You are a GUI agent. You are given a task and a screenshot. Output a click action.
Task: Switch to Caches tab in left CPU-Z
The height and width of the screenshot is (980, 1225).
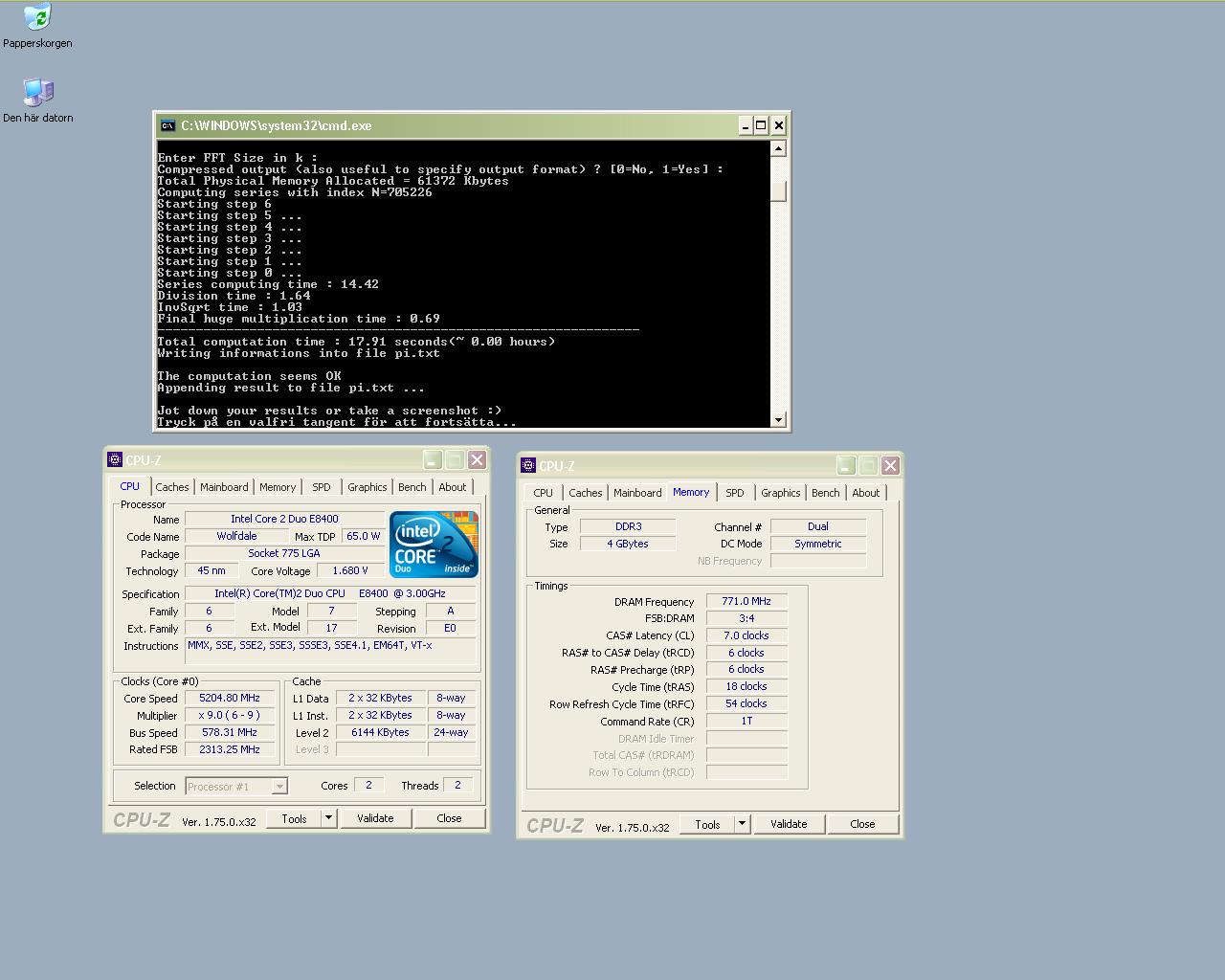pyautogui.click(x=172, y=487)
